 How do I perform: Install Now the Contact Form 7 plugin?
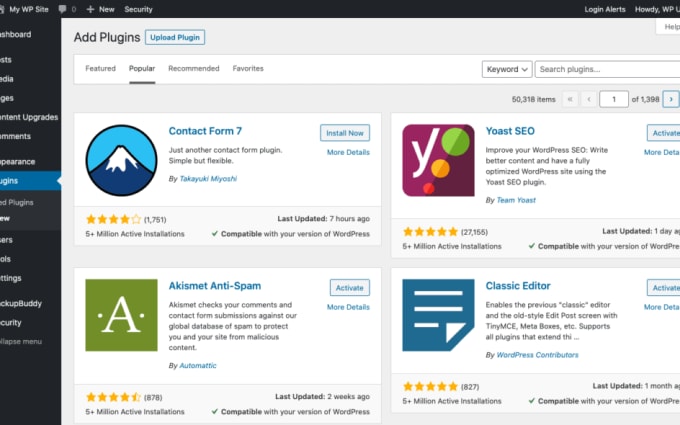tap(345, 133)
